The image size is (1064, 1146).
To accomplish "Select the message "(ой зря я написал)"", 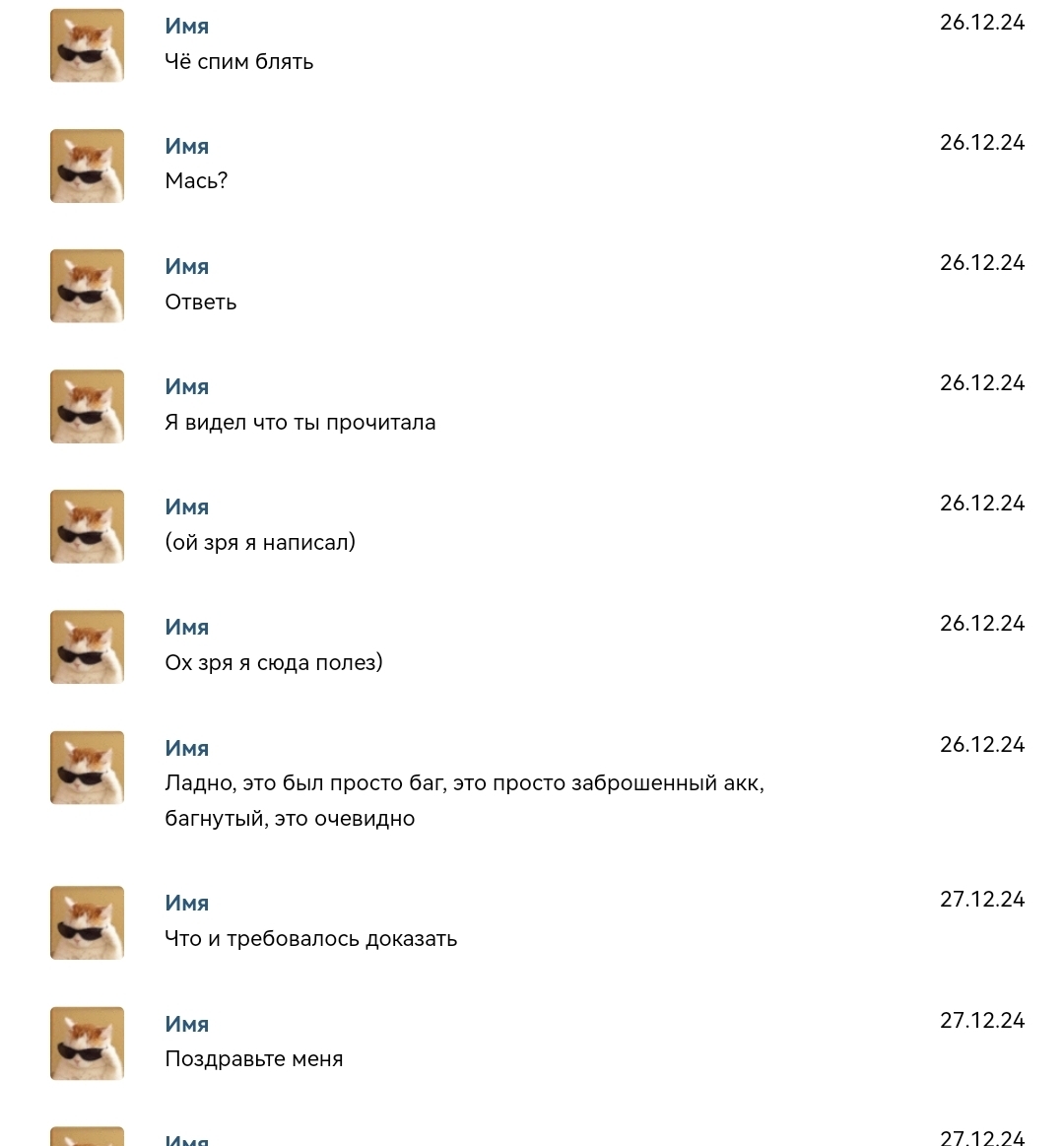I will click(260, 543).
